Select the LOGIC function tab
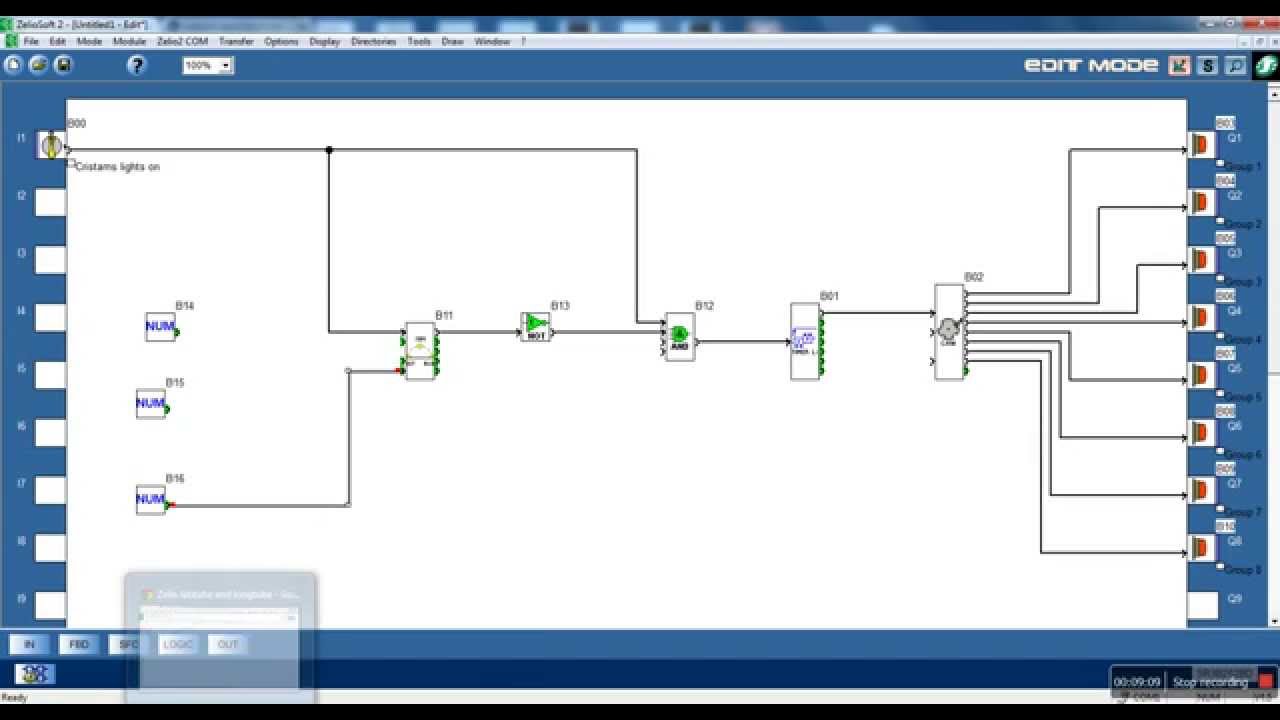1280x720 pixels. click(178, 644)
